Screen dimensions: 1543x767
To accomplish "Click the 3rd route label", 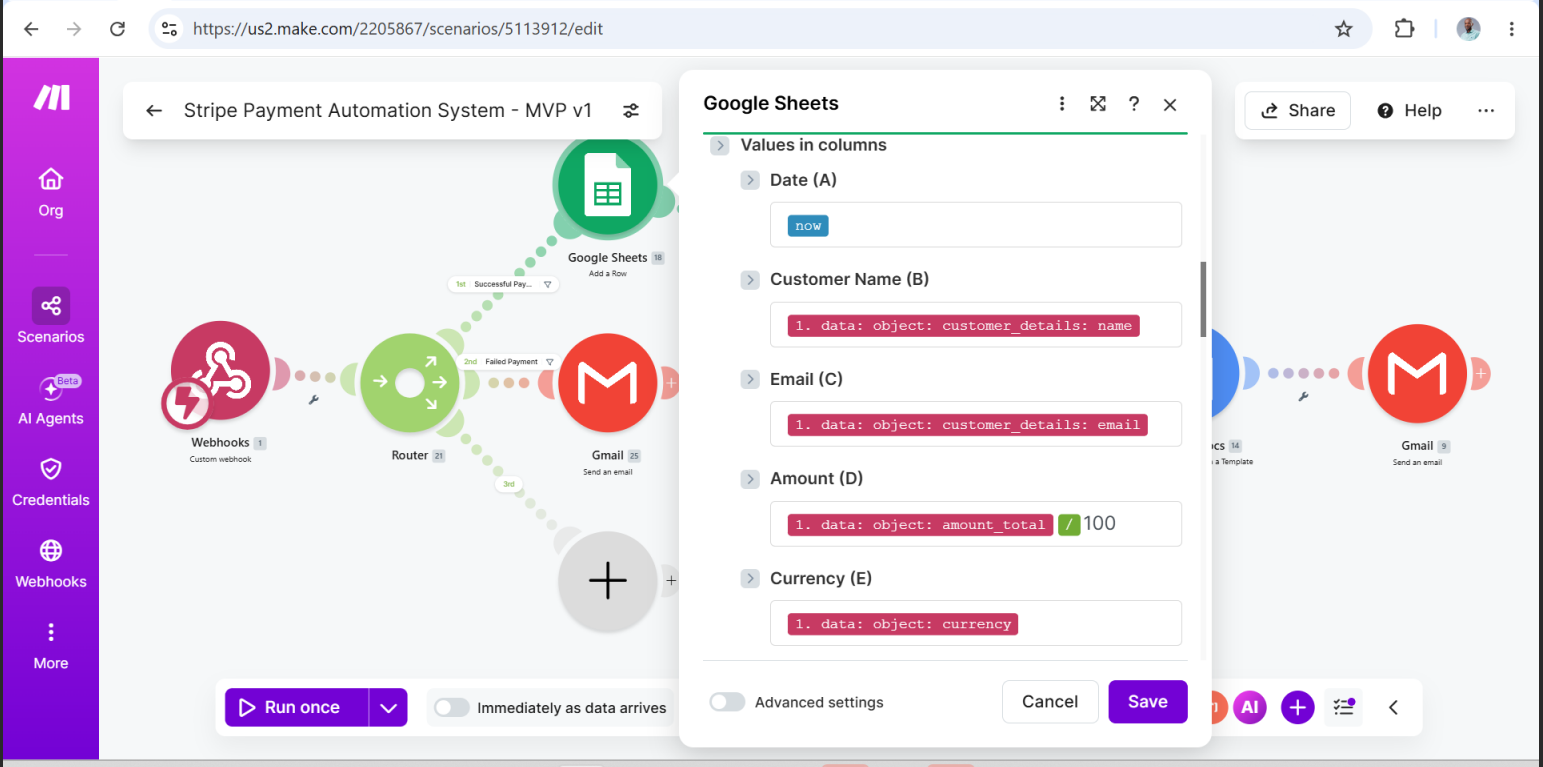I will click(x=508, y=484).
